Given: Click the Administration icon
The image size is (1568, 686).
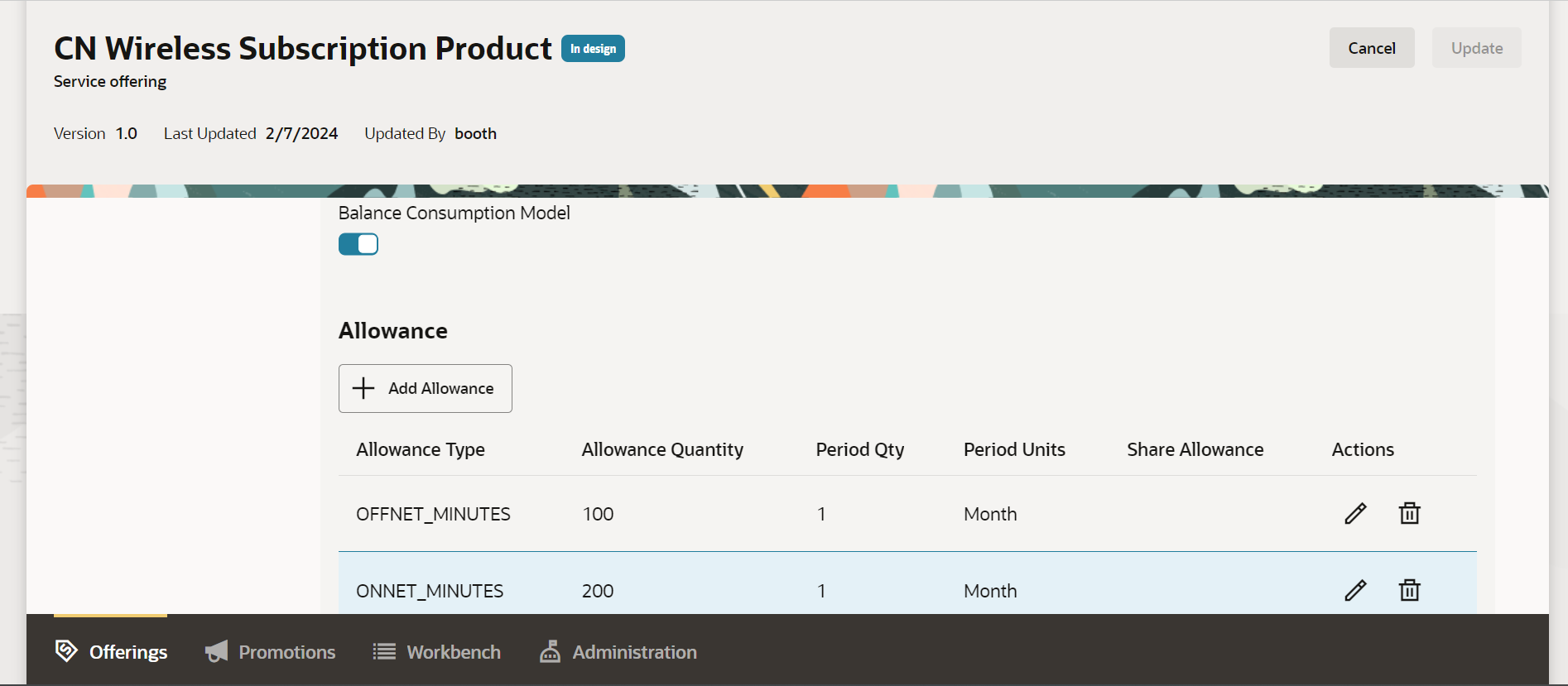Looking at the screenshot, I should coord(550,651).
